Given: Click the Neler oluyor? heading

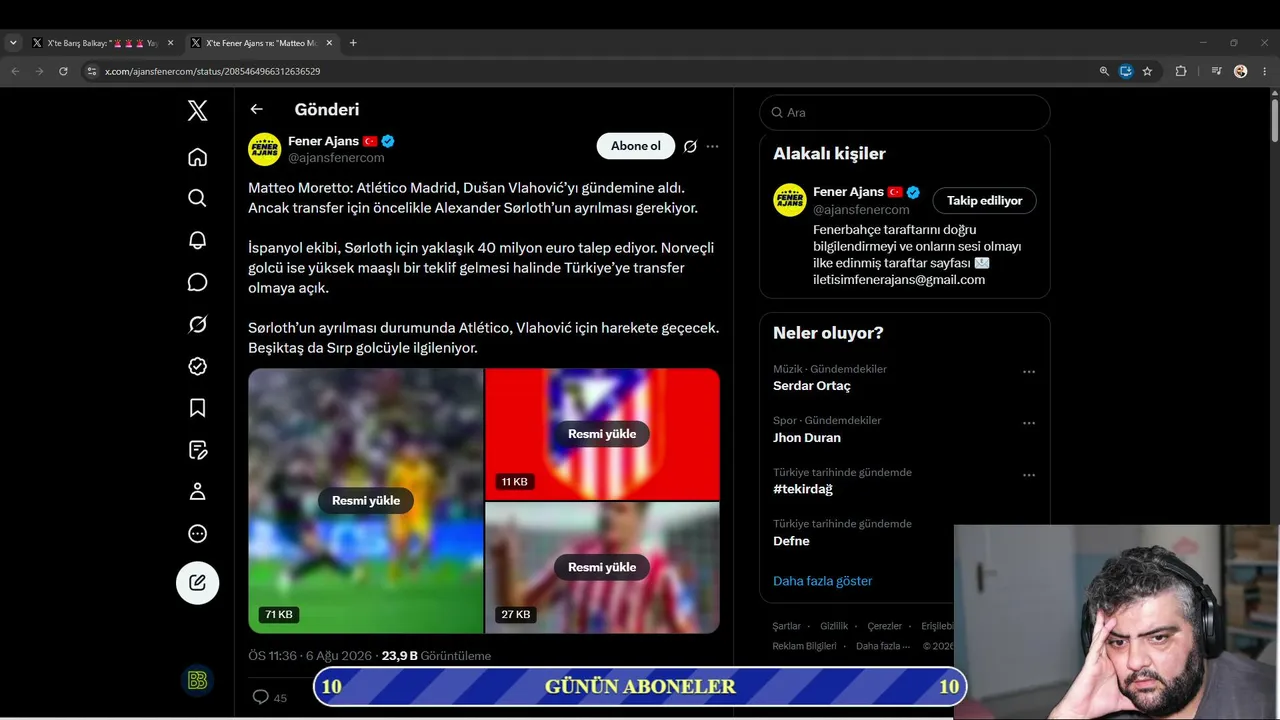Looking at the screenshot, I should click(828, 333).
